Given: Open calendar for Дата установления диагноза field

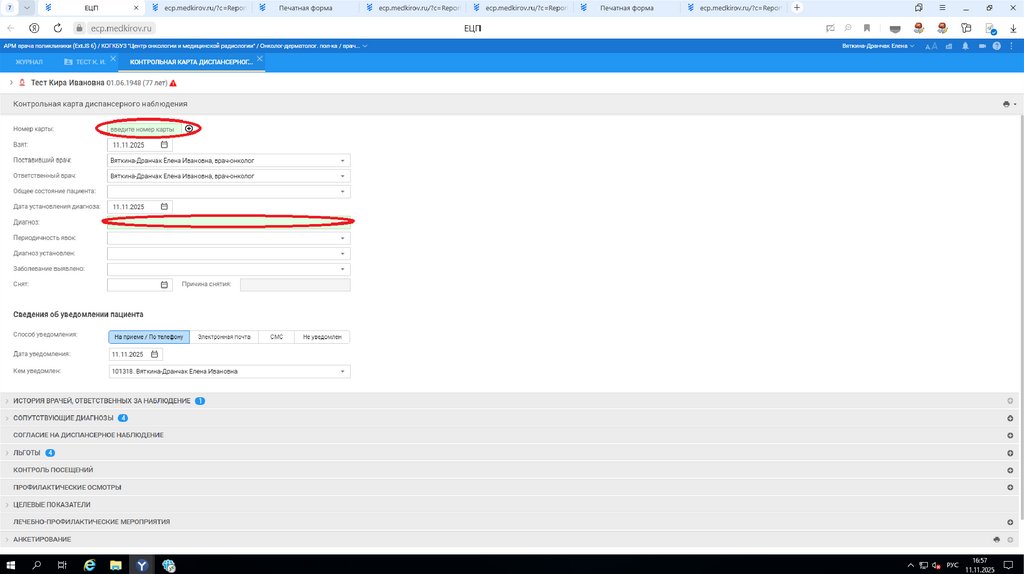Looking at the screenshot, I should [x=164, y=206].
